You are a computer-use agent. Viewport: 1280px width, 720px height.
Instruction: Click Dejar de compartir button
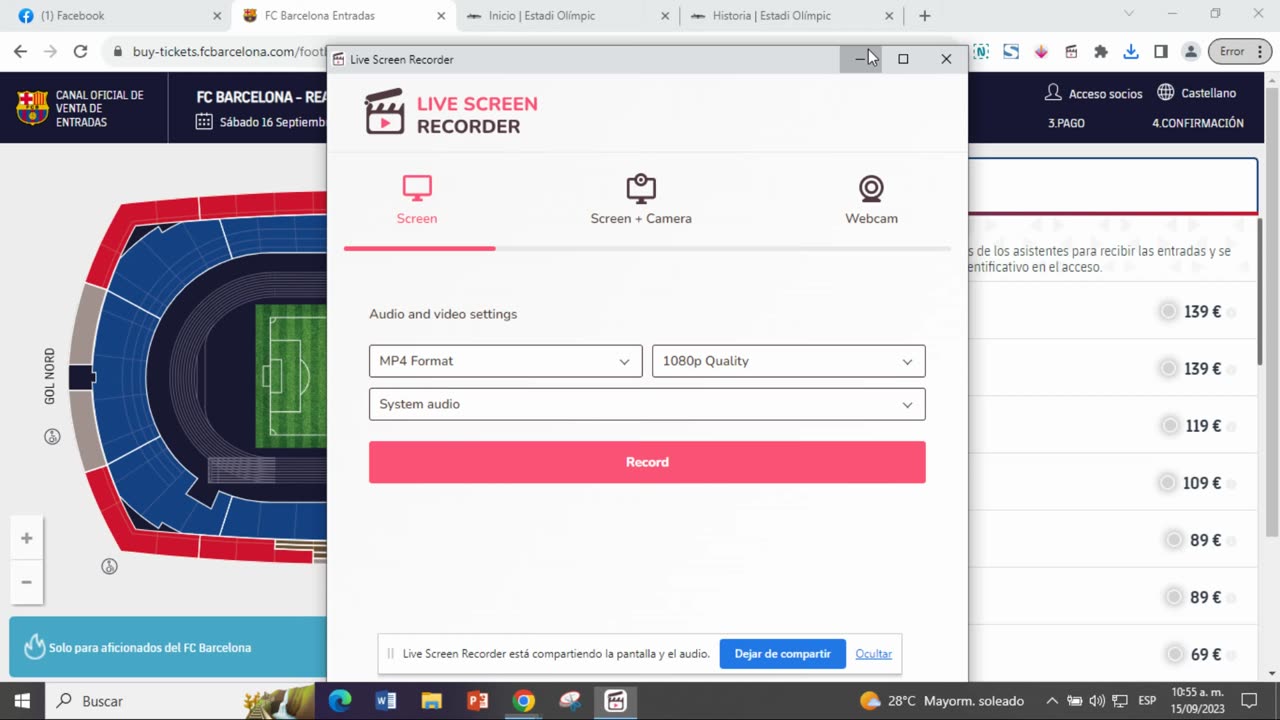(x=782, y=654)
